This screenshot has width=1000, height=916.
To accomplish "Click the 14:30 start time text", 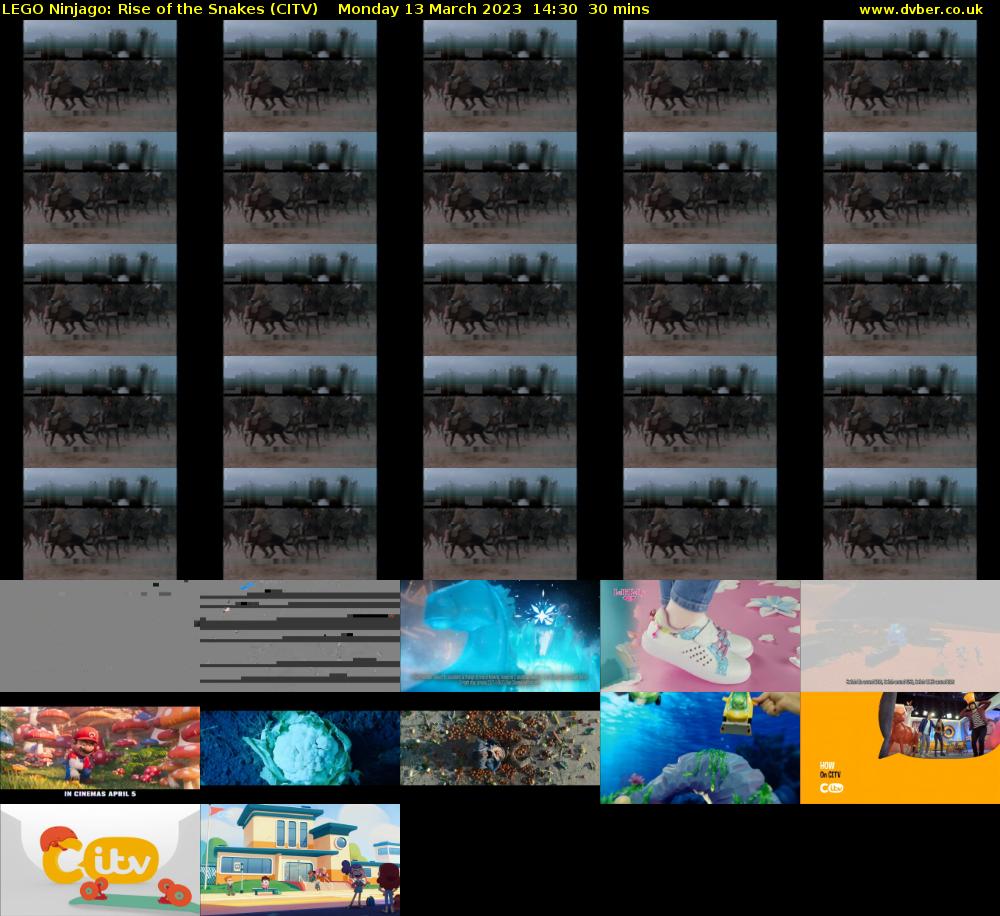I will point(555,9).
